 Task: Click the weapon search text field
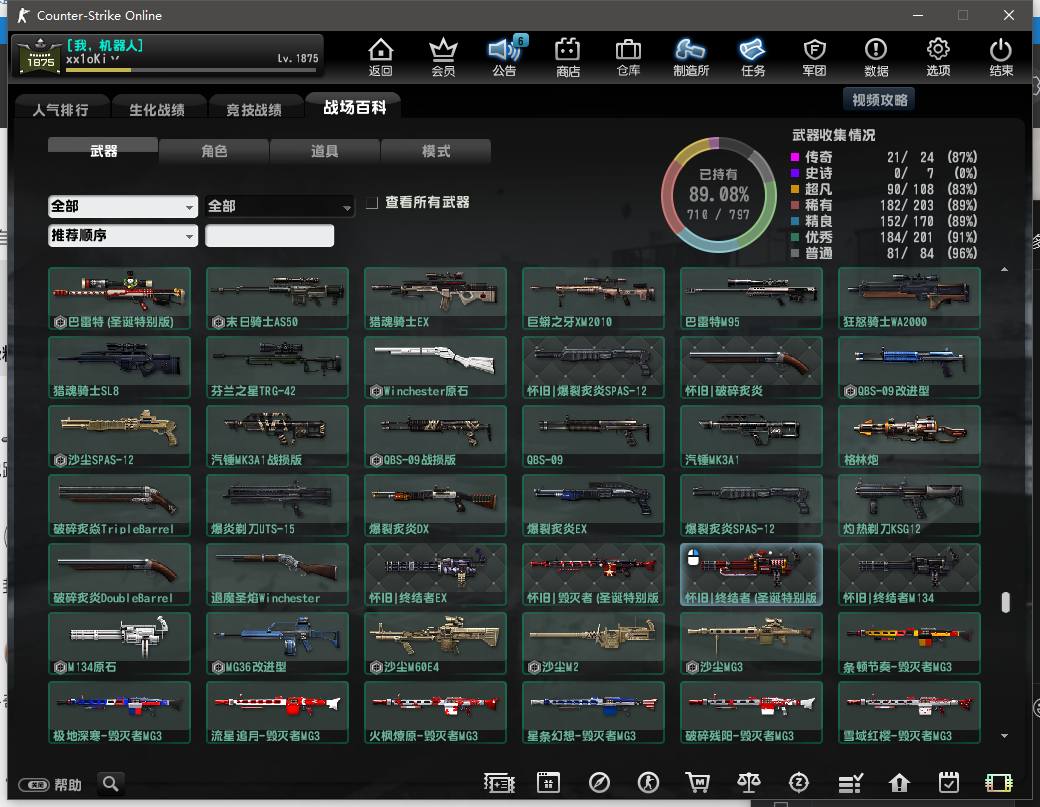pyautogui.click(x=269, y=235)
